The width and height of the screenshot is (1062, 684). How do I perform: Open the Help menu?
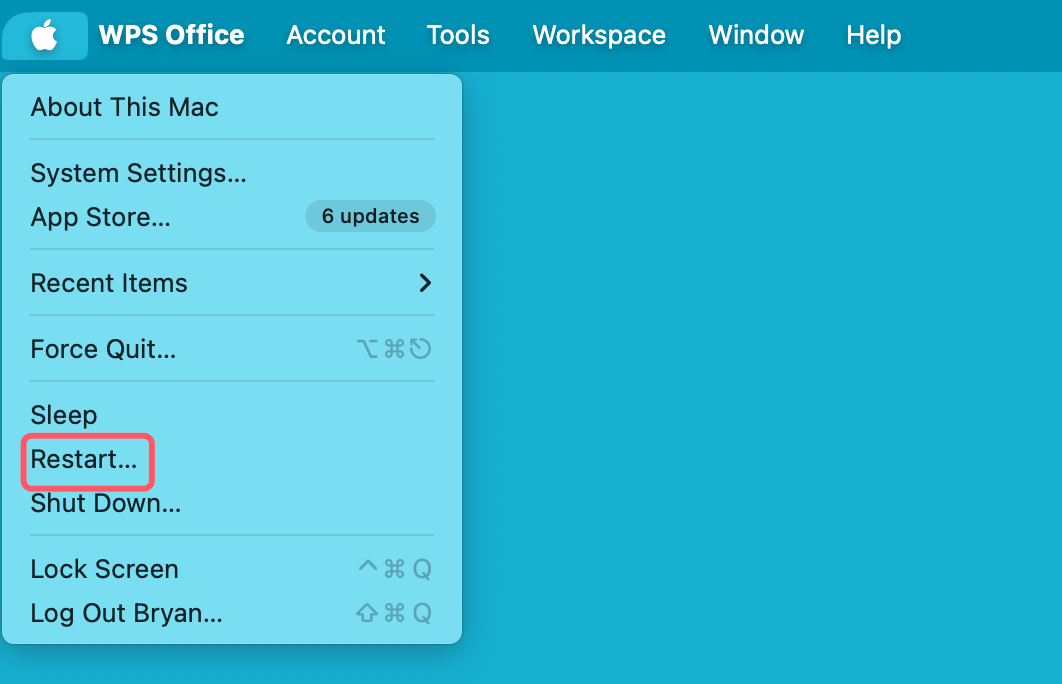[873, 36]
